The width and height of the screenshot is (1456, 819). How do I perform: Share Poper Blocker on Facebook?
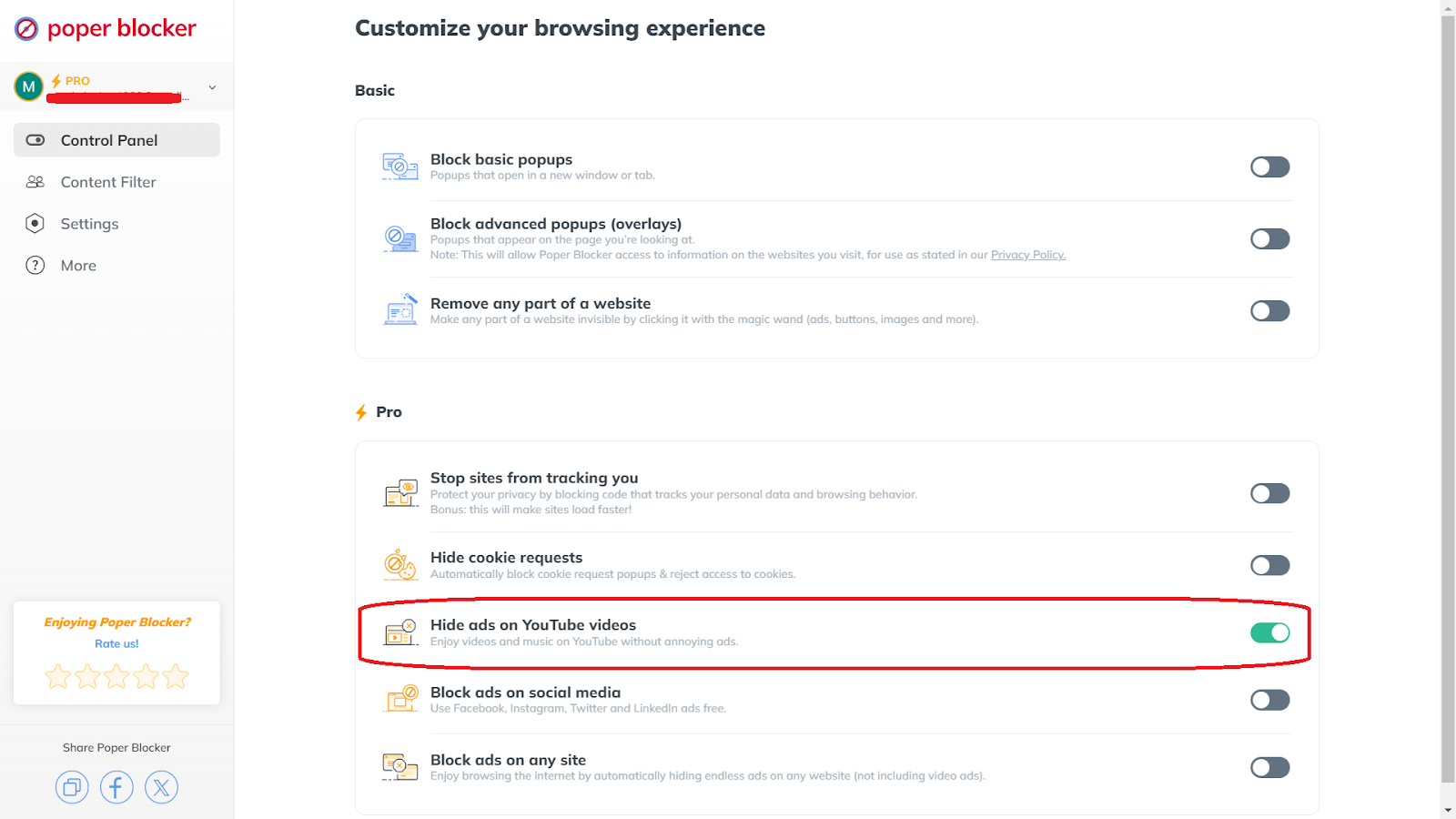[x=116, y=787]
